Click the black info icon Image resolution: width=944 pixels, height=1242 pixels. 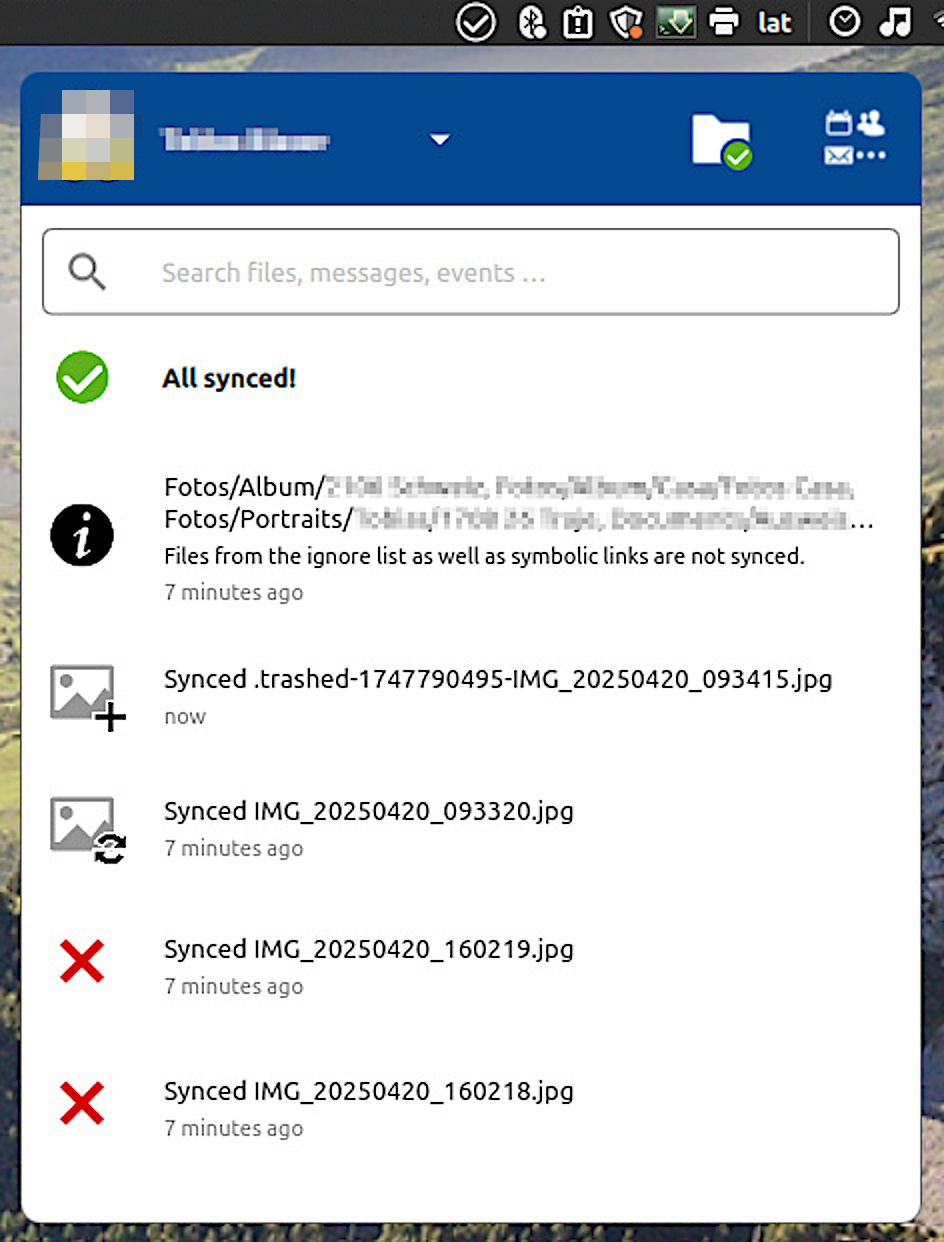[x=82, y=536]
